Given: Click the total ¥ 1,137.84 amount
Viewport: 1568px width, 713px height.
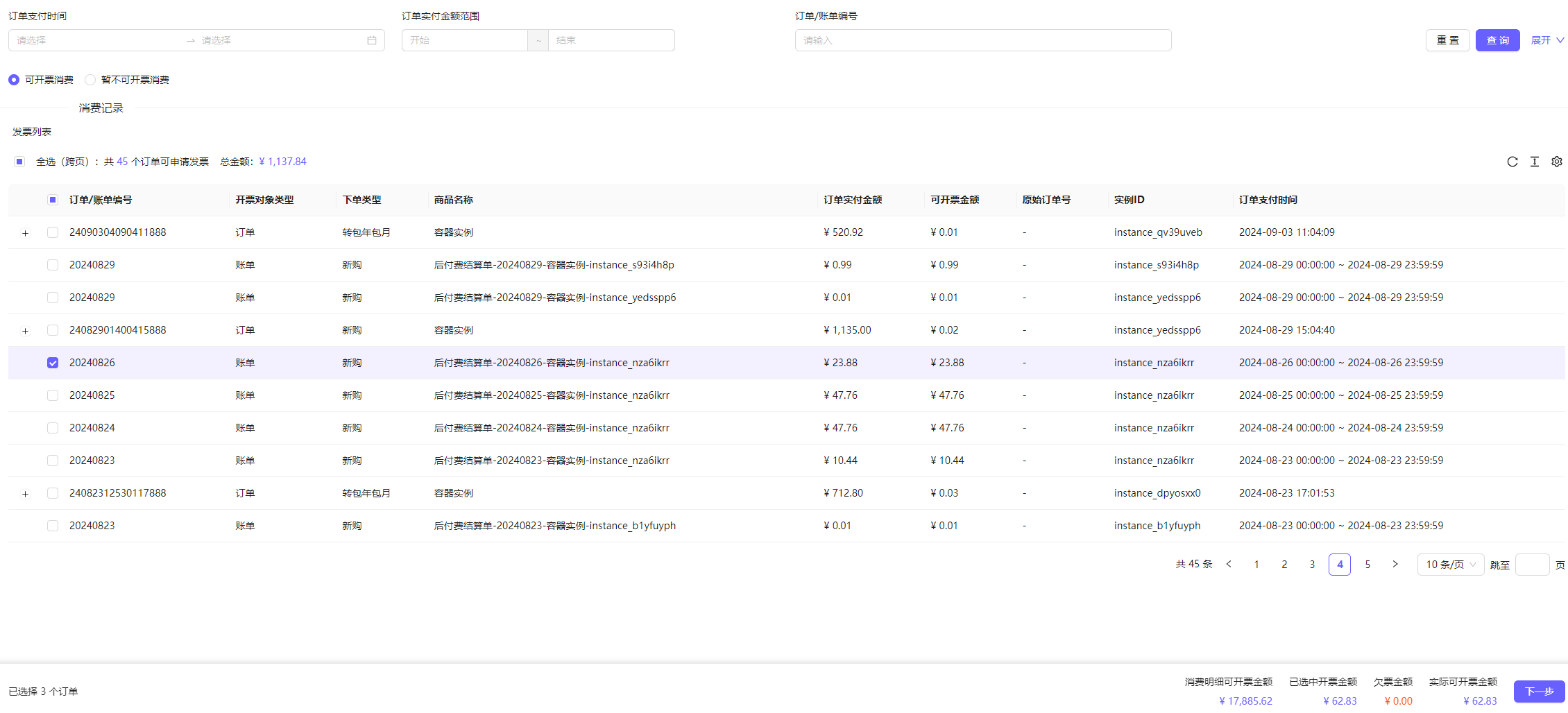Looking at the screenshot, I should click(x=282, y=162).
